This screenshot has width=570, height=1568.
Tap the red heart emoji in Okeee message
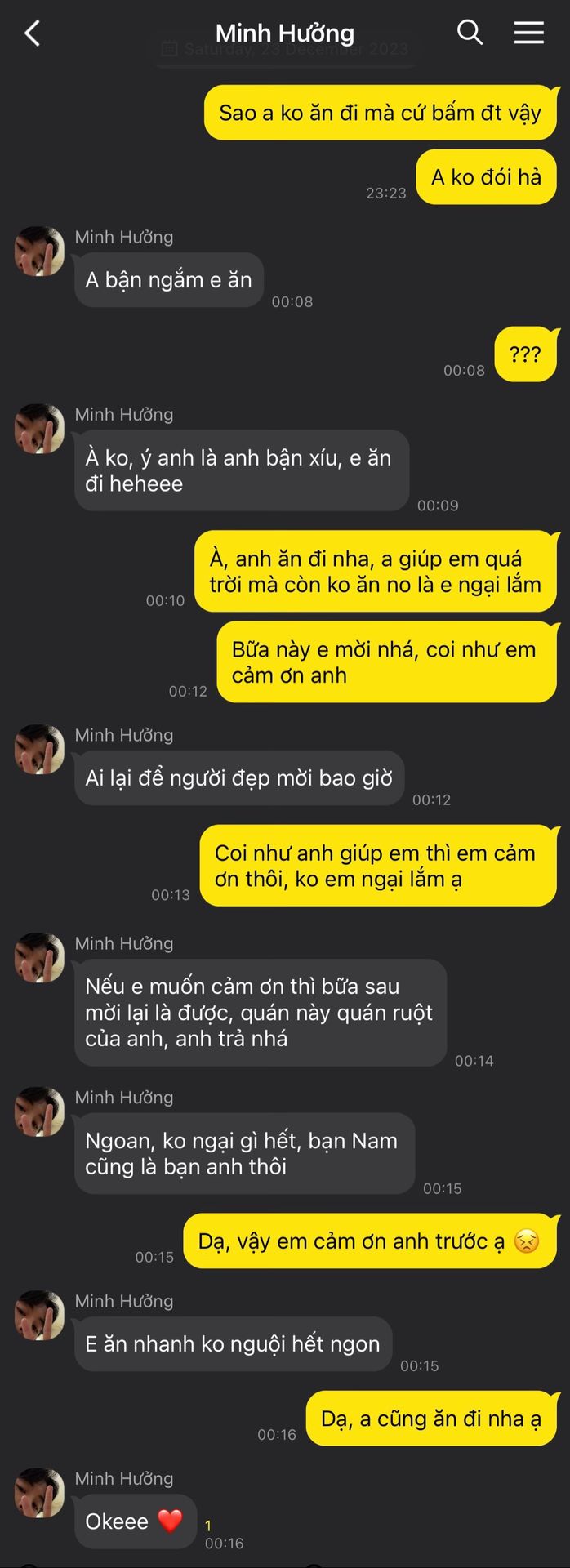click(170, 1521)
